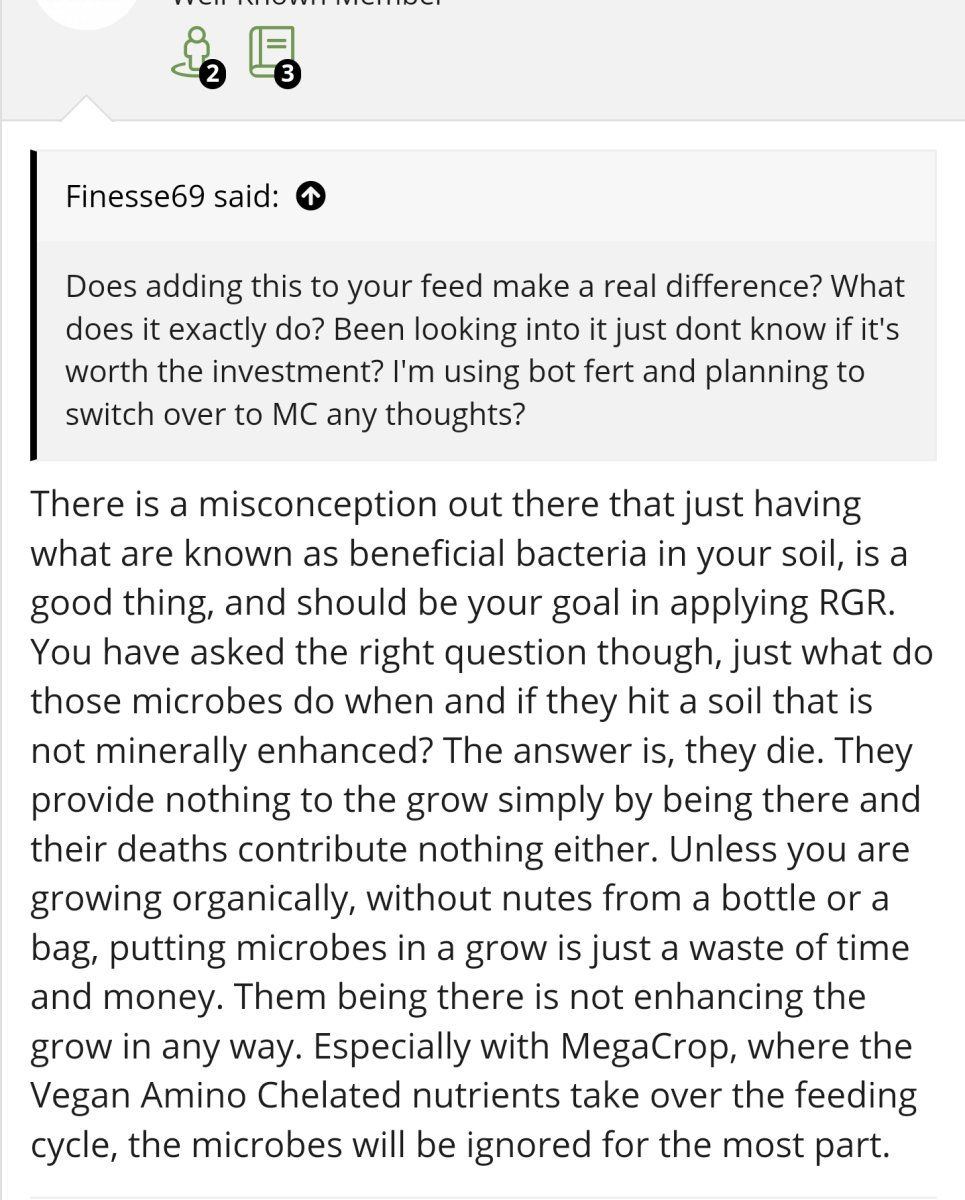Viewport: 965px width, 1200px height.
Task: Open Finesse69 said attribution link
Action: [x=173, y=197]
